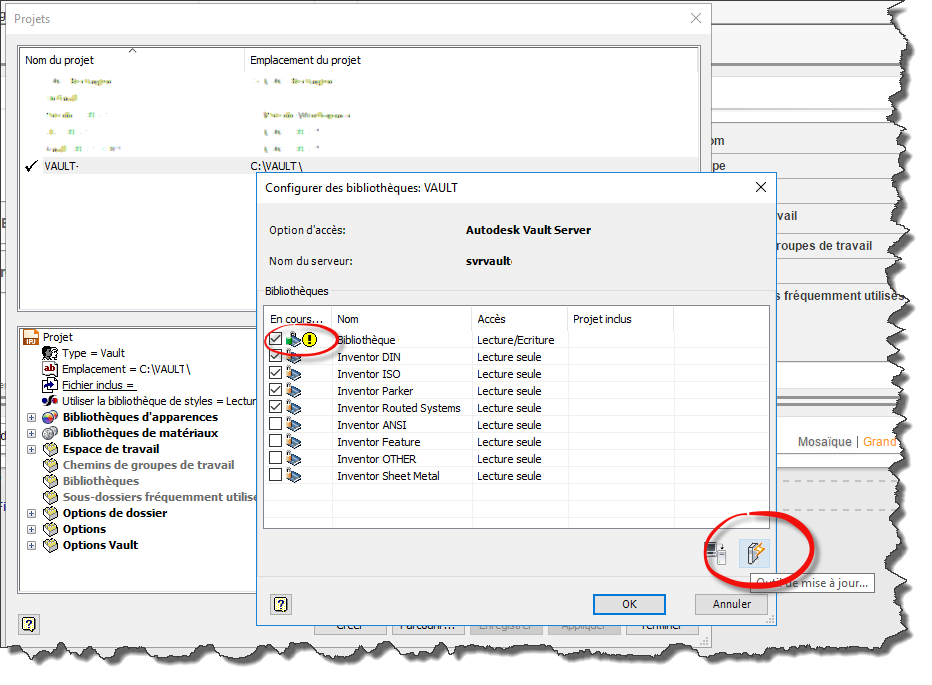Image resolution: width=932 pixels, height=685 pixels.
Task: Expand the Espace de travail node
Action: [31, 449]
